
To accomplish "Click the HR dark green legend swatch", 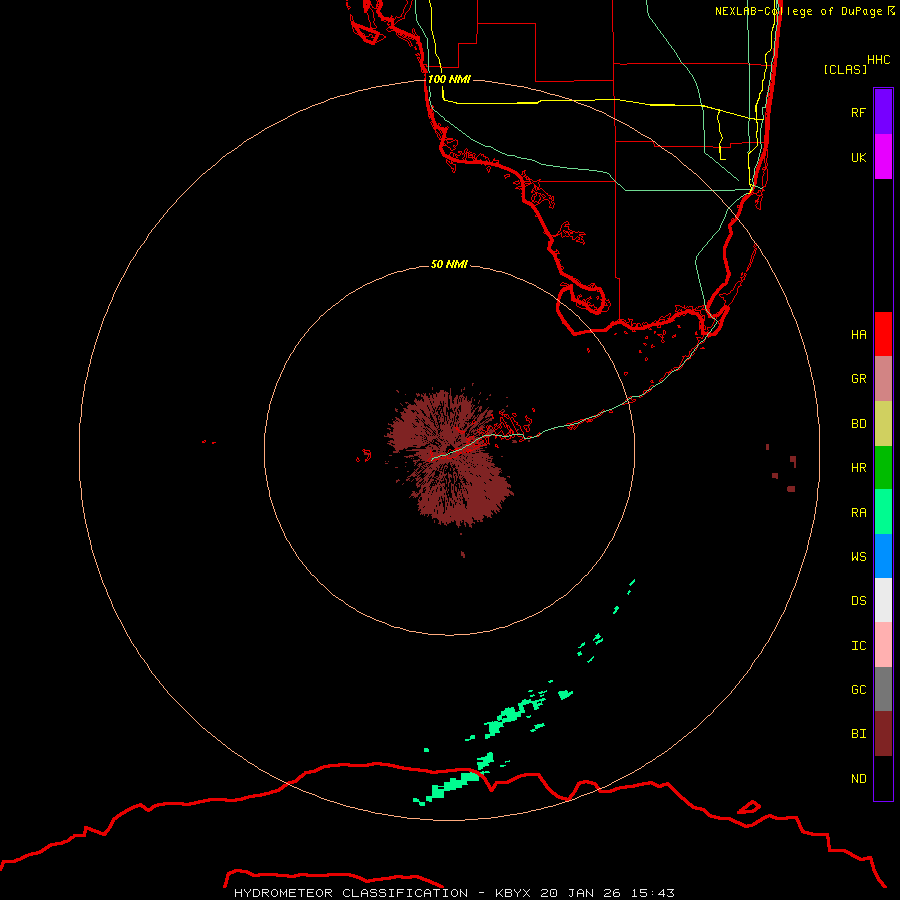I will click(883, 468).
